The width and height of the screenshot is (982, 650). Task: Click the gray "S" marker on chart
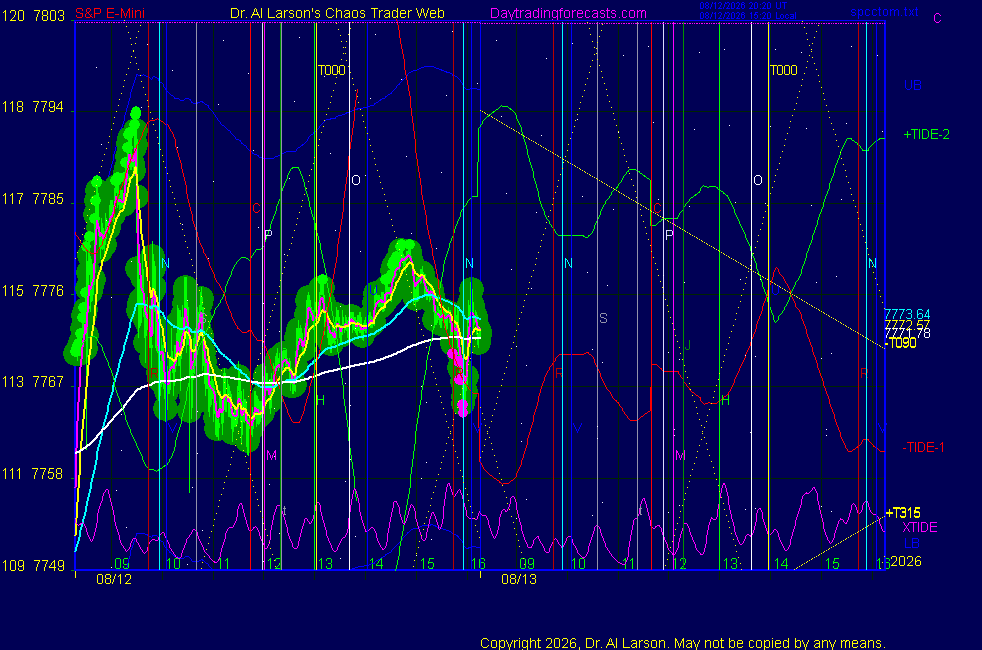click(603, 318)
